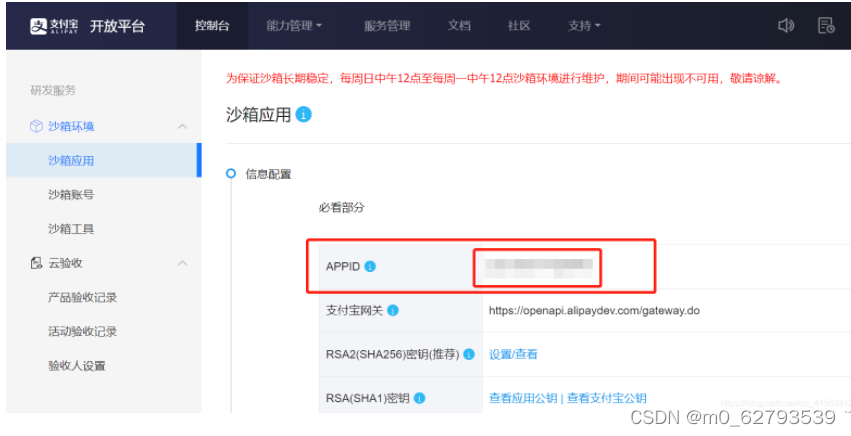This screenshot has width=851, height=436.
Task: Click the 查看应用公钥 link
Action: tap(522, 398)
